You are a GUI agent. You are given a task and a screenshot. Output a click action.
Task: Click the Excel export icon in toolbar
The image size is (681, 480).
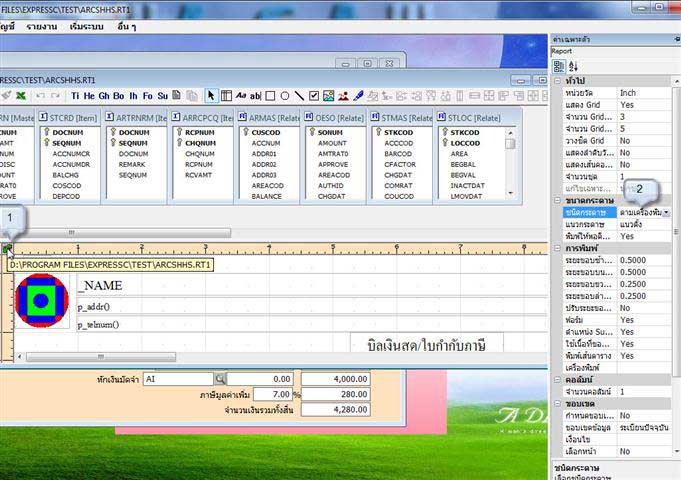pyautogui.click(x=21, y=96)
